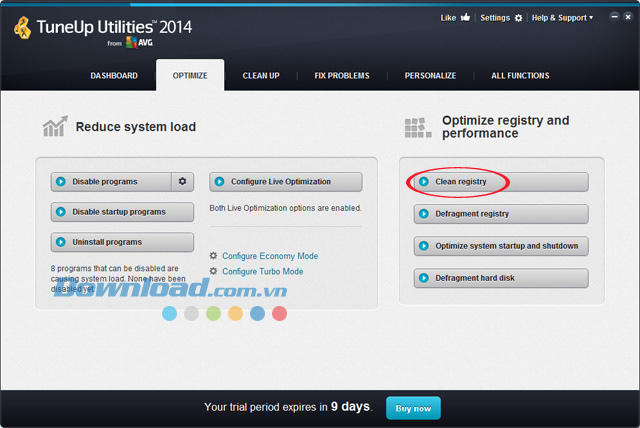Launch Uninstall programs
Image resolution: width=640 pixels, height=428 pixels.
(122, 242)
